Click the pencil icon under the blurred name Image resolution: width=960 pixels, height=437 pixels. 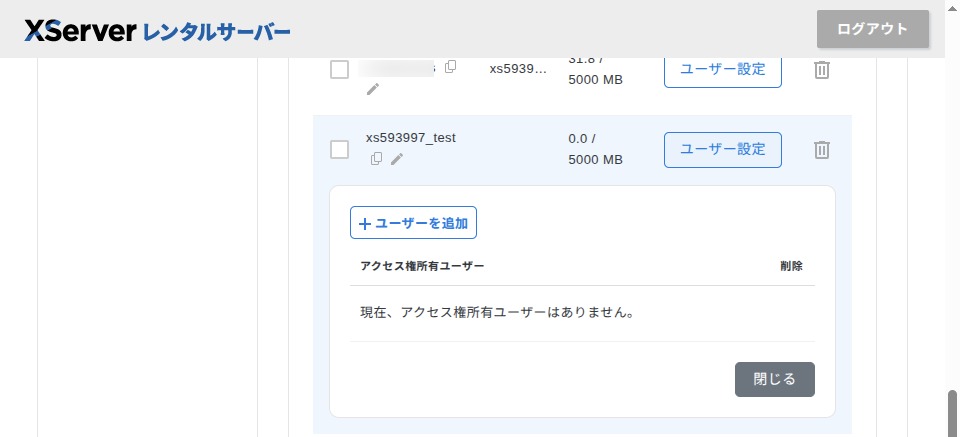pos(373,89)
